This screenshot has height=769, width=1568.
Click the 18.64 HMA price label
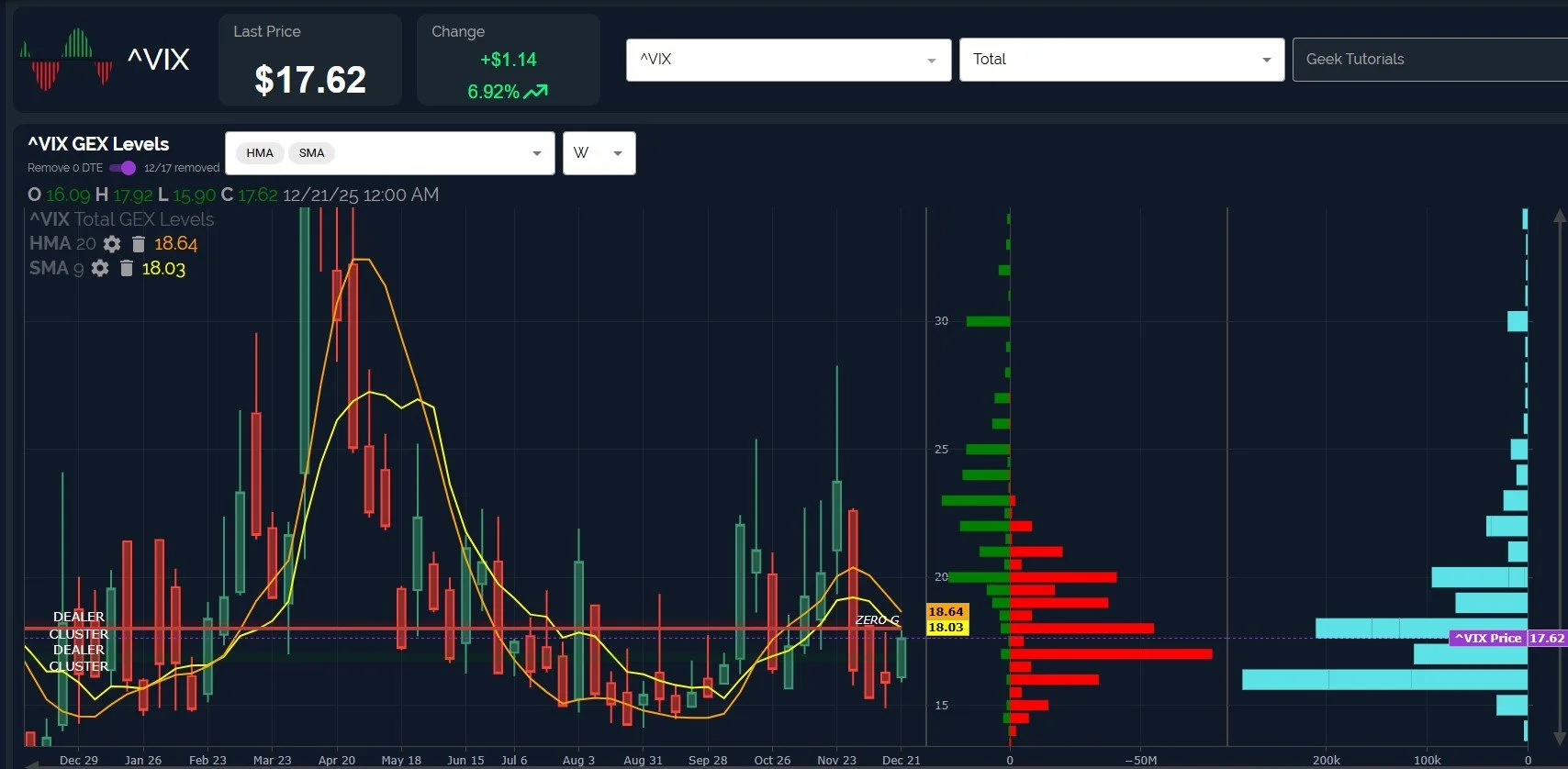coord(946,611)
